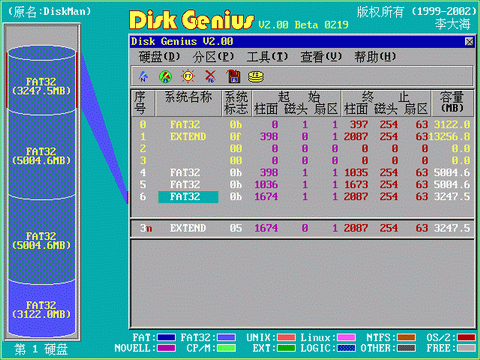
Task: Click the yellow stacked disk icon
Action: point(256,77)
